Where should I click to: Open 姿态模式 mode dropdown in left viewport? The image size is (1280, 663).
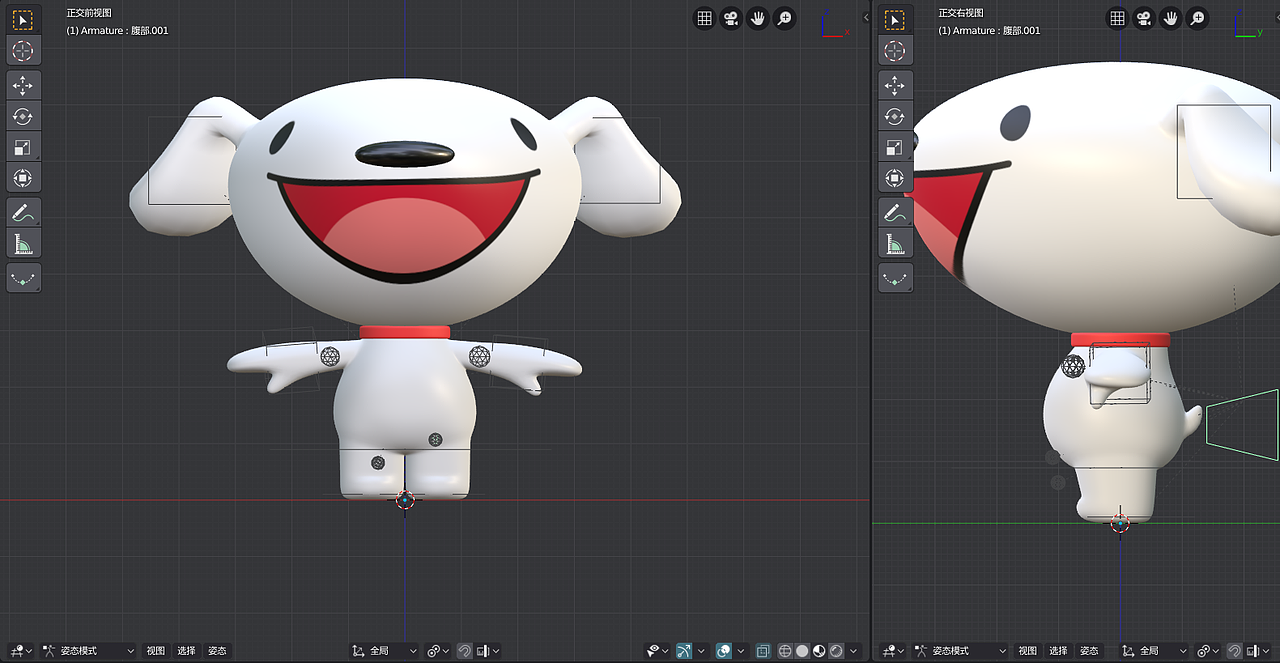coord(88,651)
